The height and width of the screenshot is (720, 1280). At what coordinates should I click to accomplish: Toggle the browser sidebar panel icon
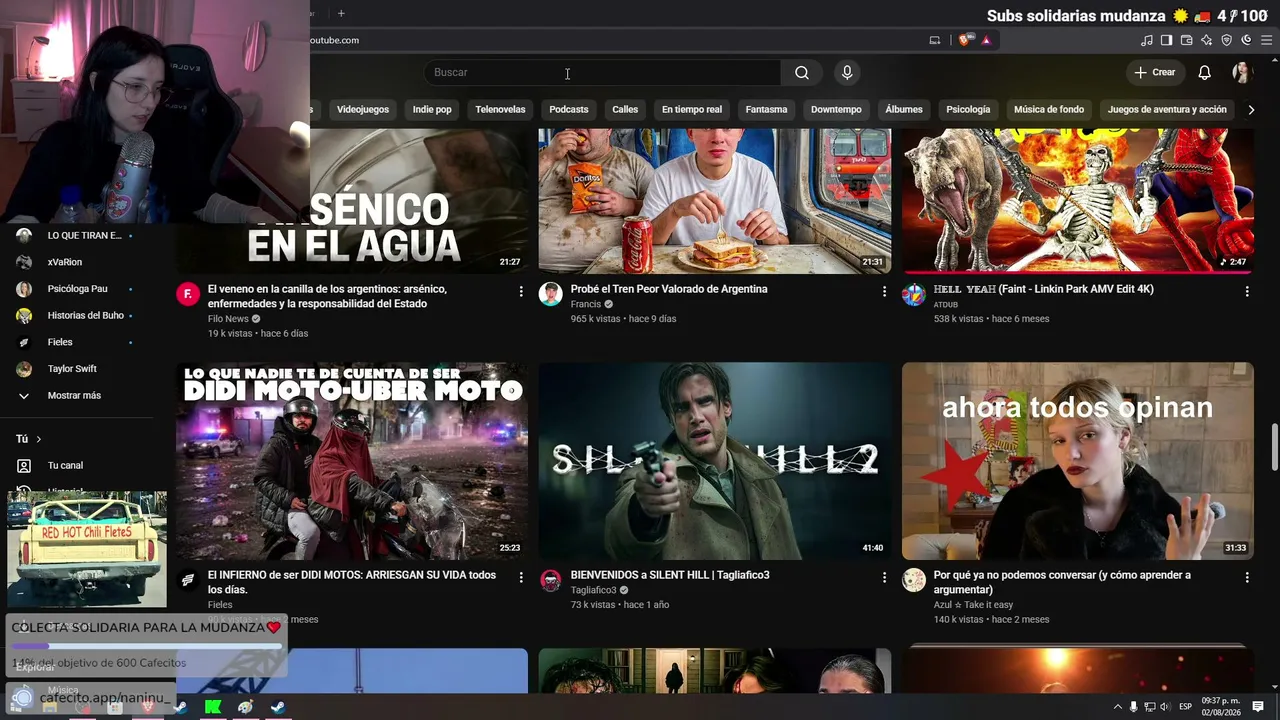click(x=1167, y=40)
